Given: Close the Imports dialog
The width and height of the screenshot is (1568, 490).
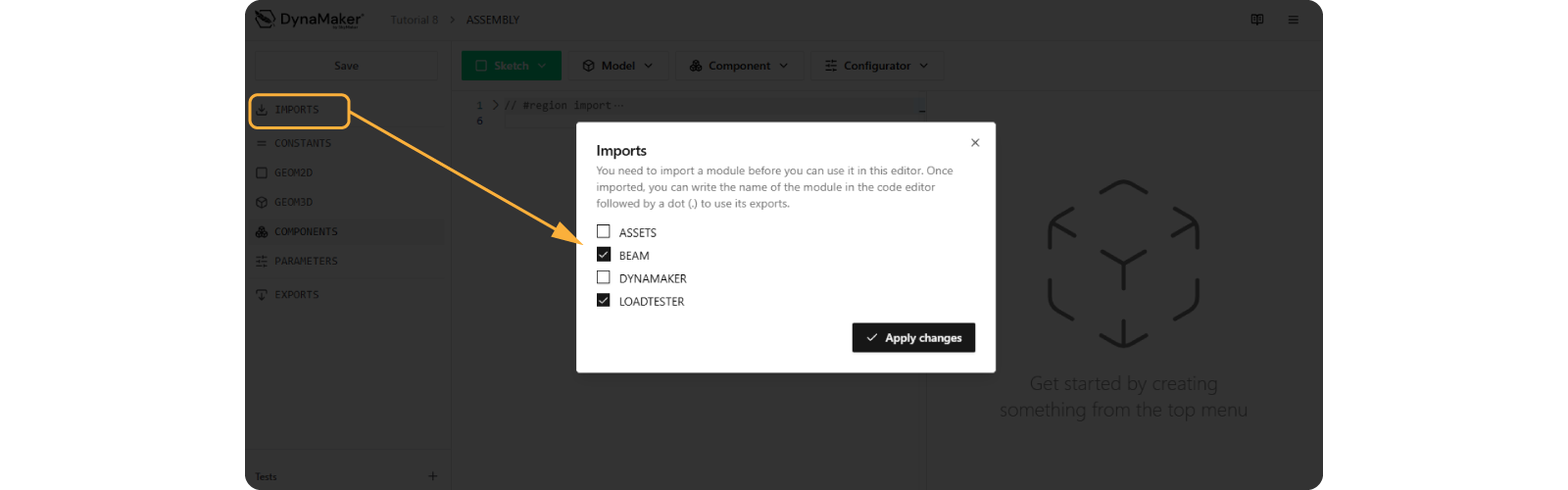Looking at the screenshot, I should (x=975, y=143).
